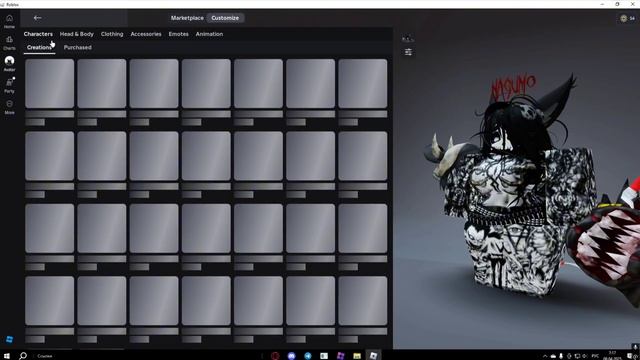Click the Roblox taskbar icon
Viewport: 640px width, 360px height.
click(x=373, y=356)
